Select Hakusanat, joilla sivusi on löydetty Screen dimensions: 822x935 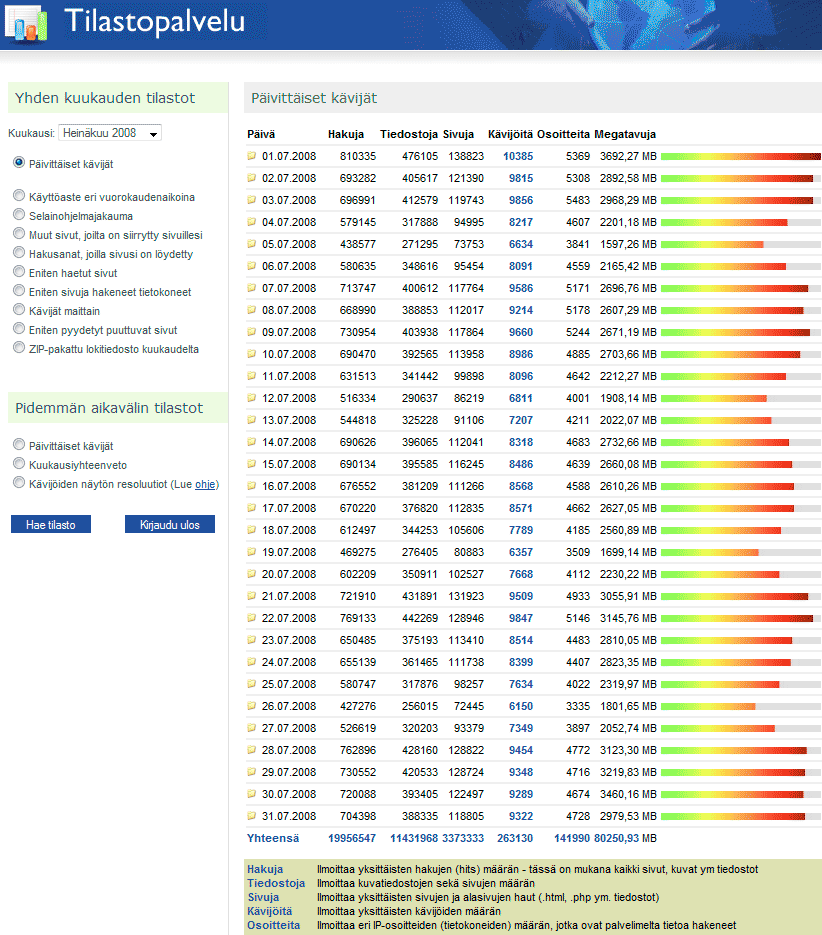pyautogui.click(x=19, y=252)
